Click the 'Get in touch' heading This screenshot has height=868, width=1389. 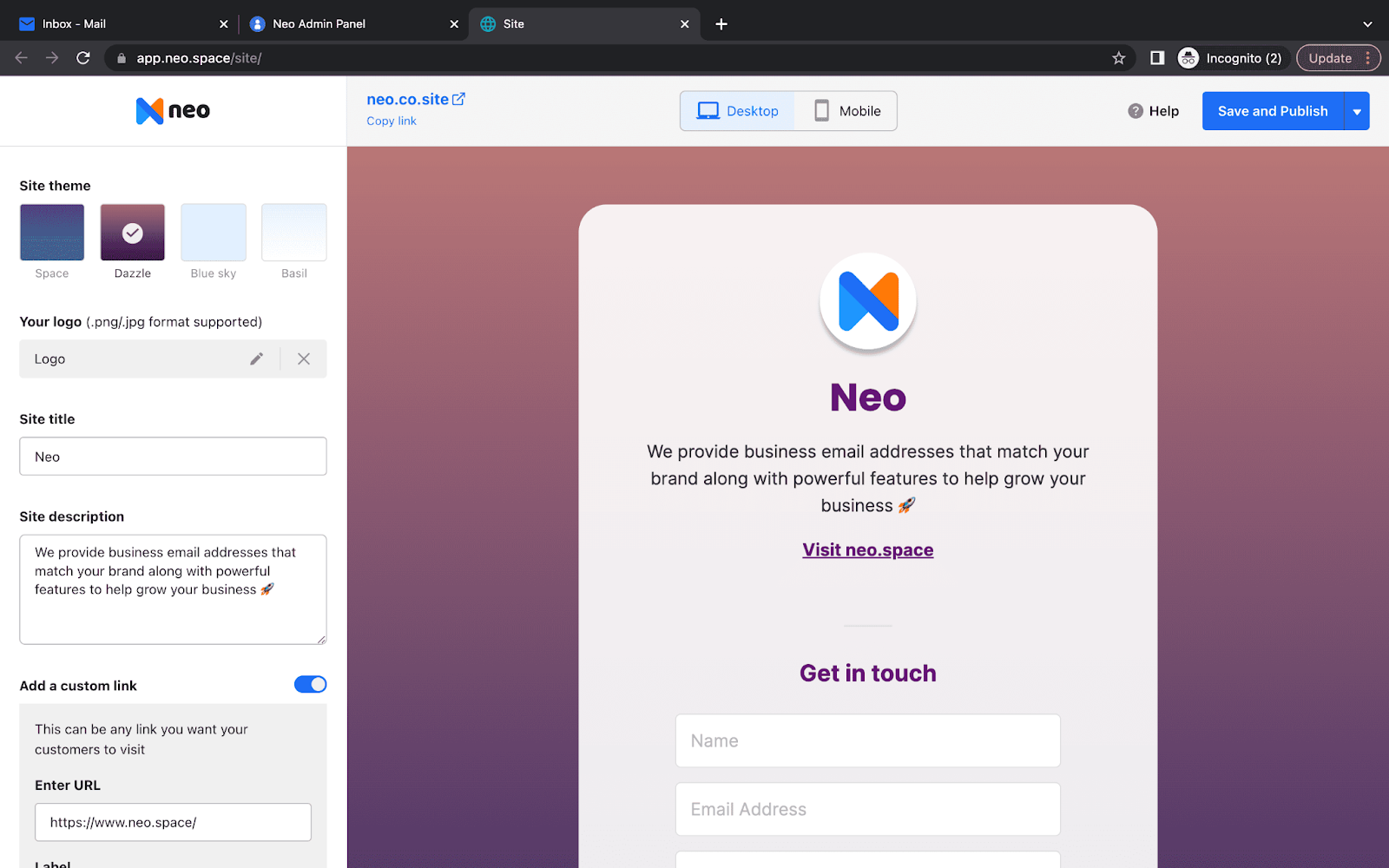(x=868, y=674)
